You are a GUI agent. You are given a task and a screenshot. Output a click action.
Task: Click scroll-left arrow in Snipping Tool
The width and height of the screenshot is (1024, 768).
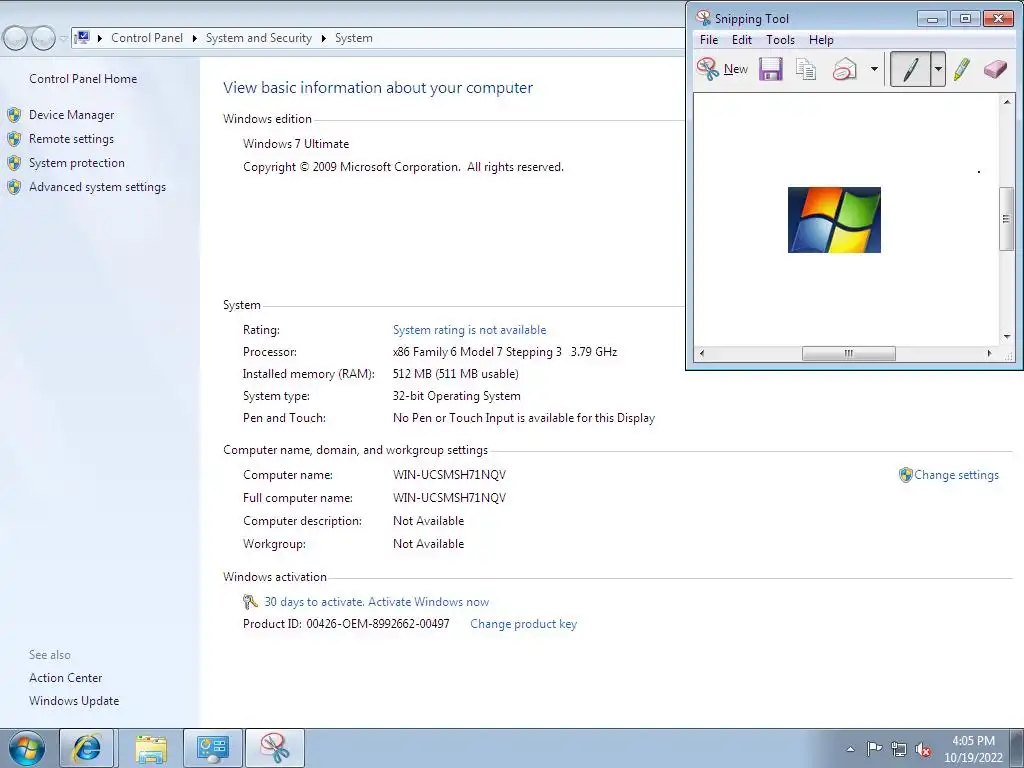[x=702, y=353]
